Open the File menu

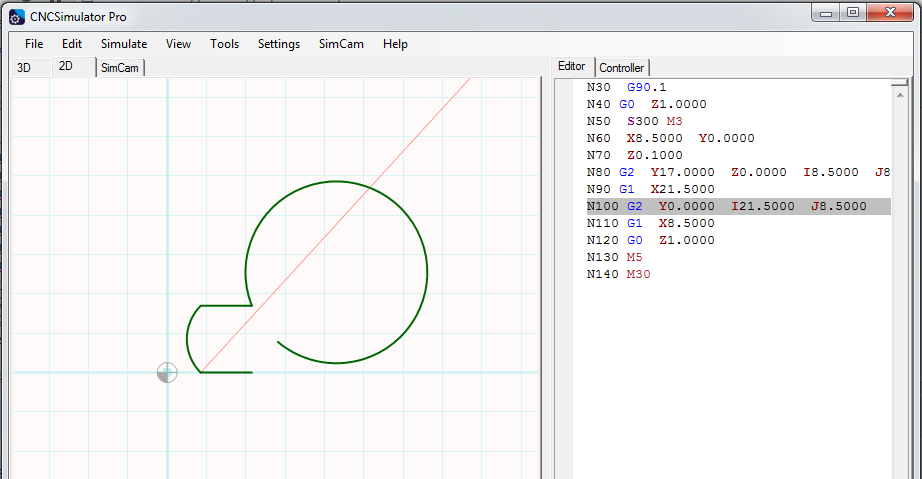click(x=34, y=44)
